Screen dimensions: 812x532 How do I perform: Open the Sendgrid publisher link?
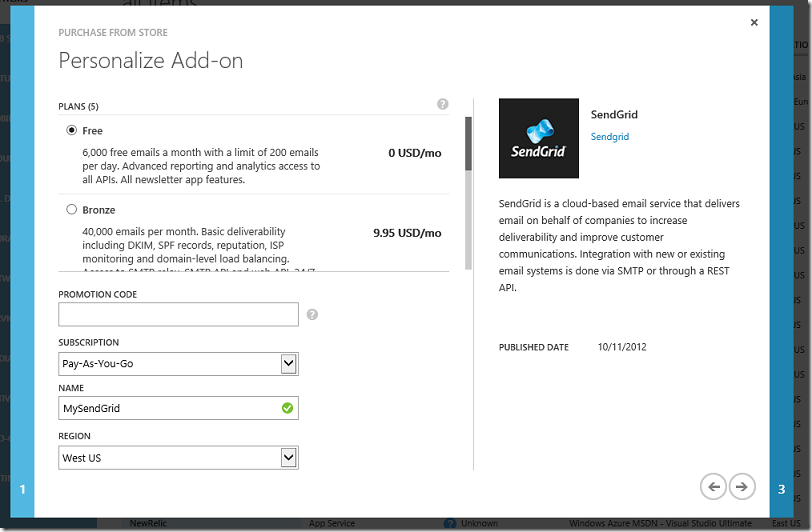coord(610,137)
